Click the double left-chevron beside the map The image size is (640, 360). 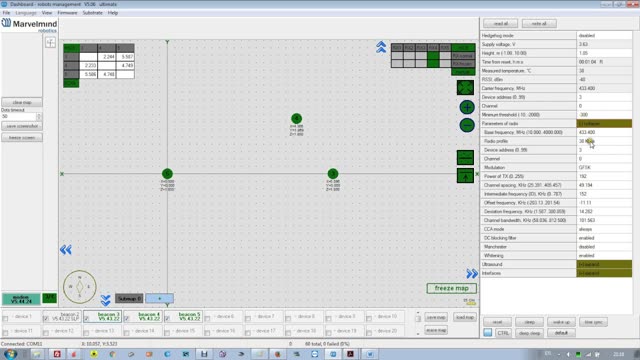pos(66,250)
